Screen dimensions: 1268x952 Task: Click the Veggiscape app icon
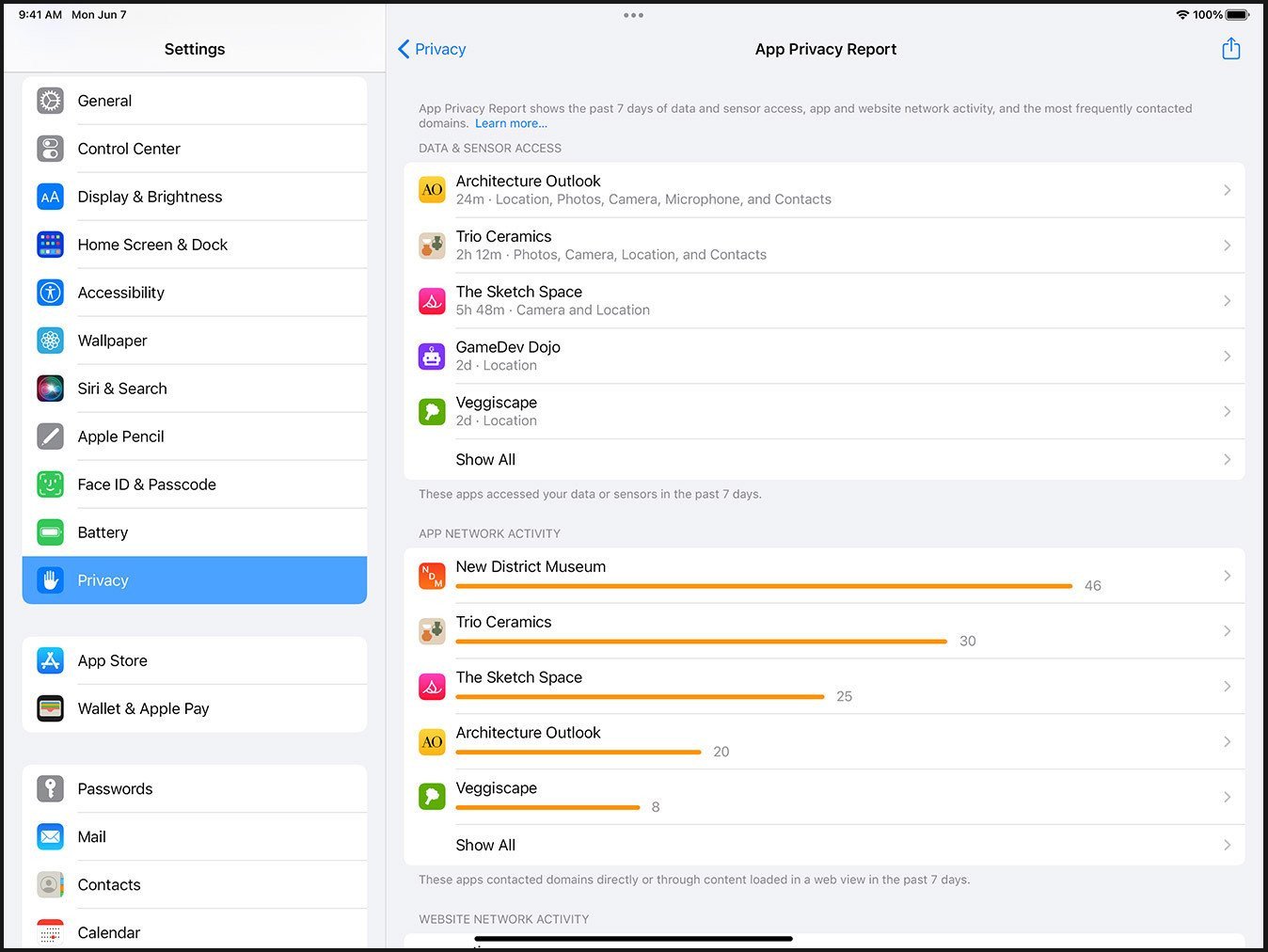coord(432,411)
